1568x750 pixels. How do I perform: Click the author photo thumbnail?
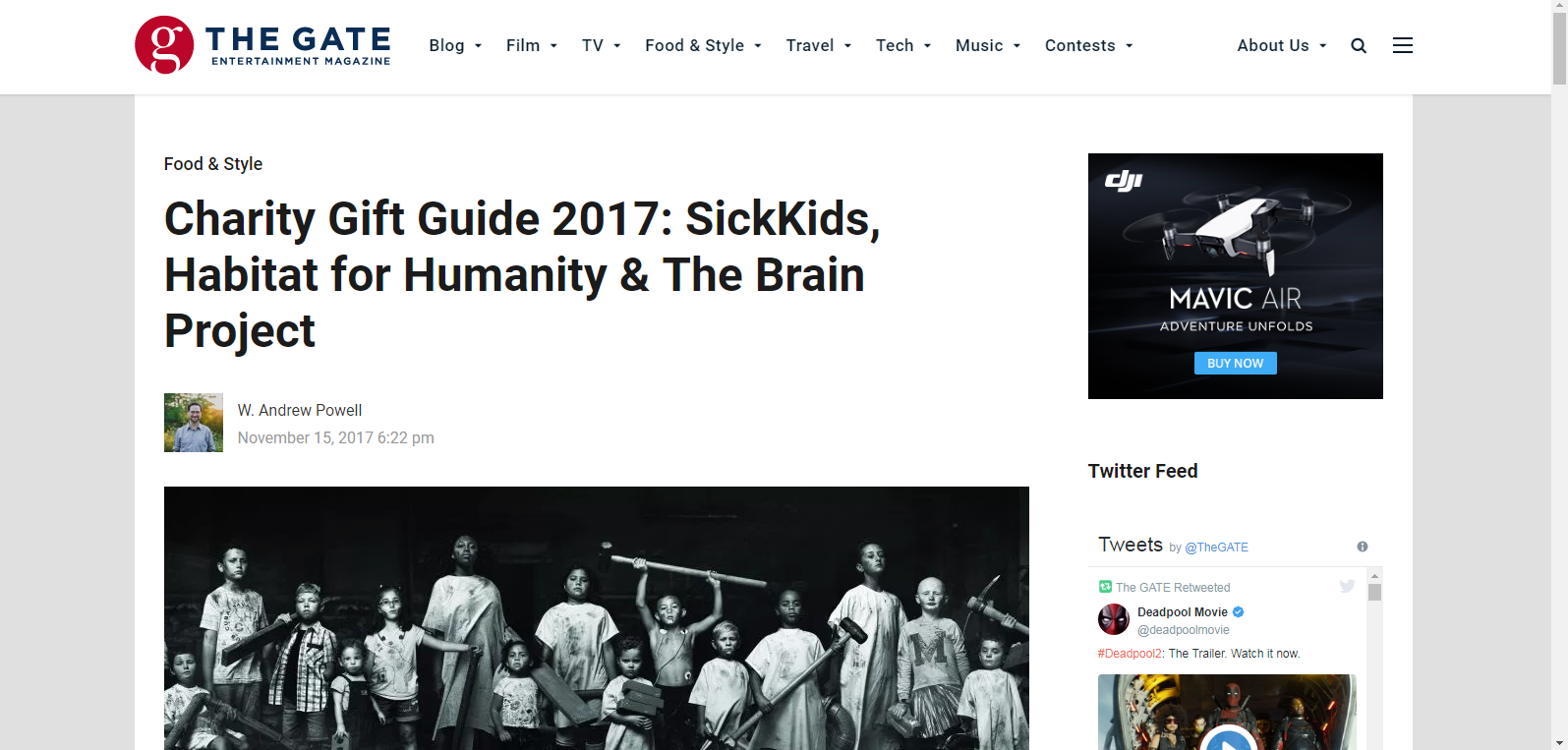coord(194,423)
